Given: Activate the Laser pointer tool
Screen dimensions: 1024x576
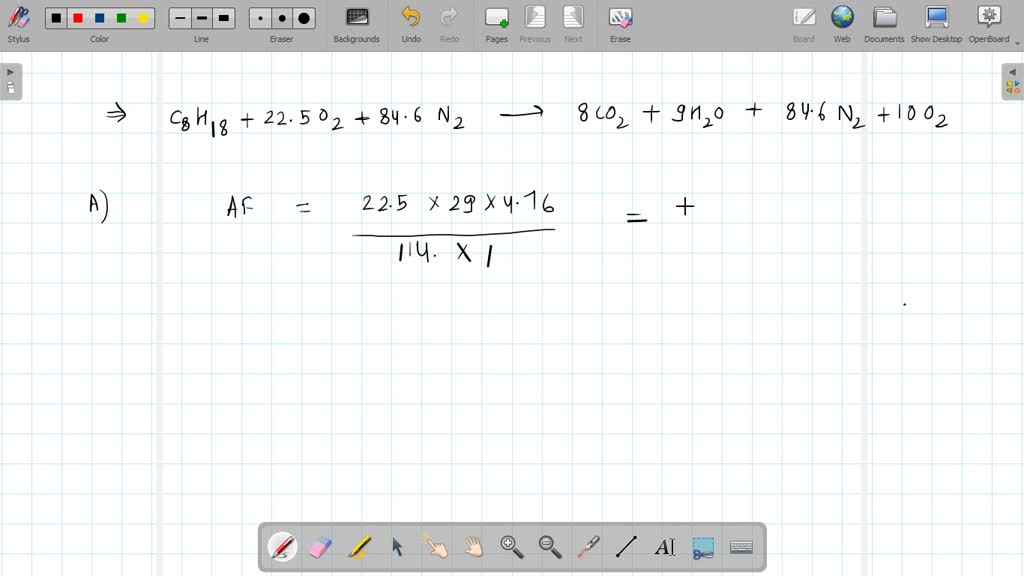Looking at the screenshot, I should click(588, 546).
